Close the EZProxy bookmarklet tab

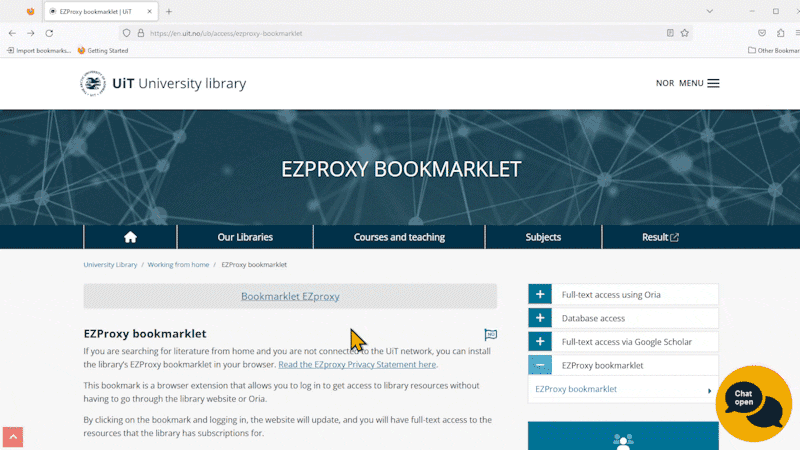pyautogui.click(x=149, y=11)
